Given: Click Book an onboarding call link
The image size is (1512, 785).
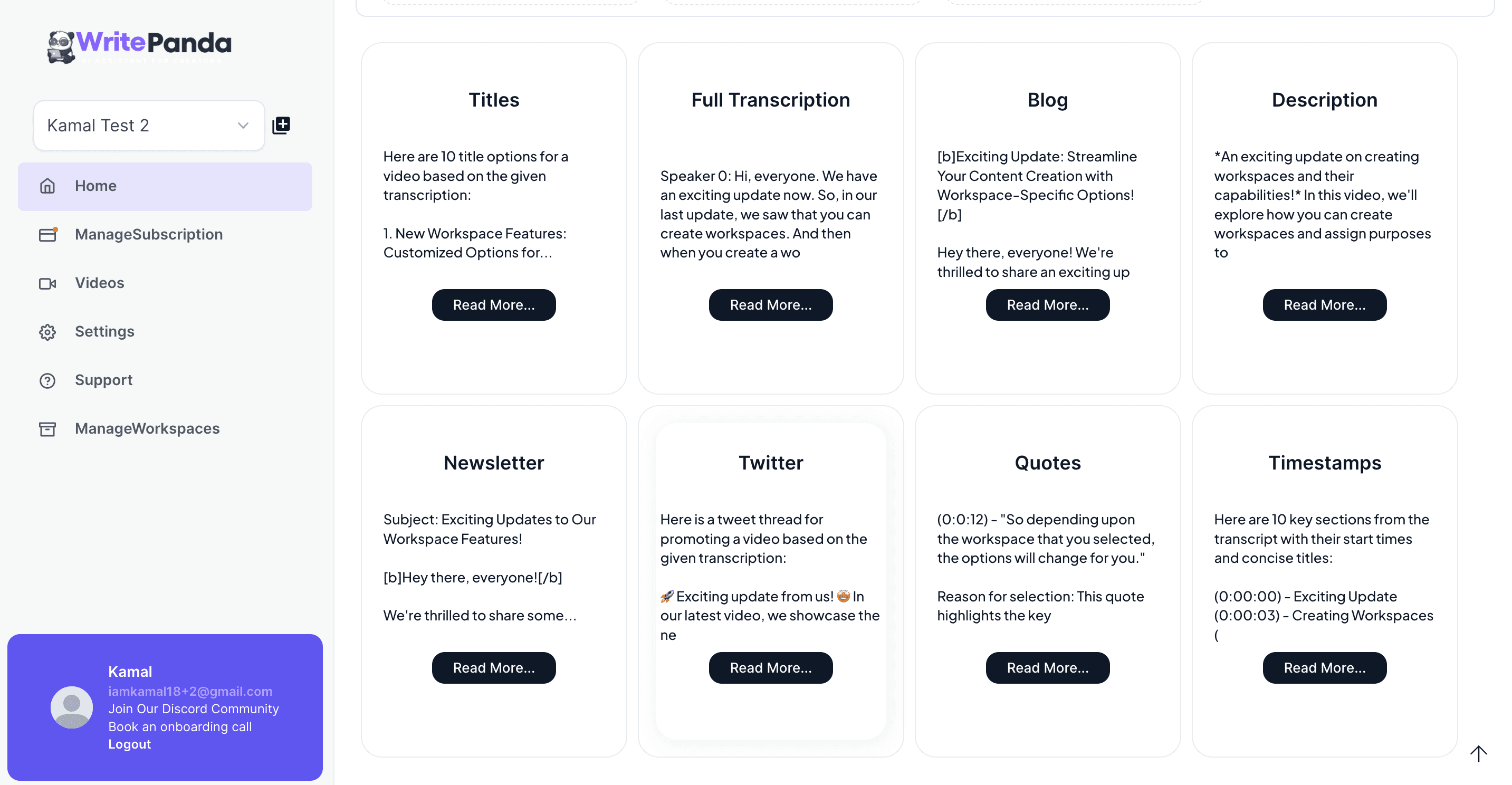Looking at the screenshot, I should click(180, 726).
